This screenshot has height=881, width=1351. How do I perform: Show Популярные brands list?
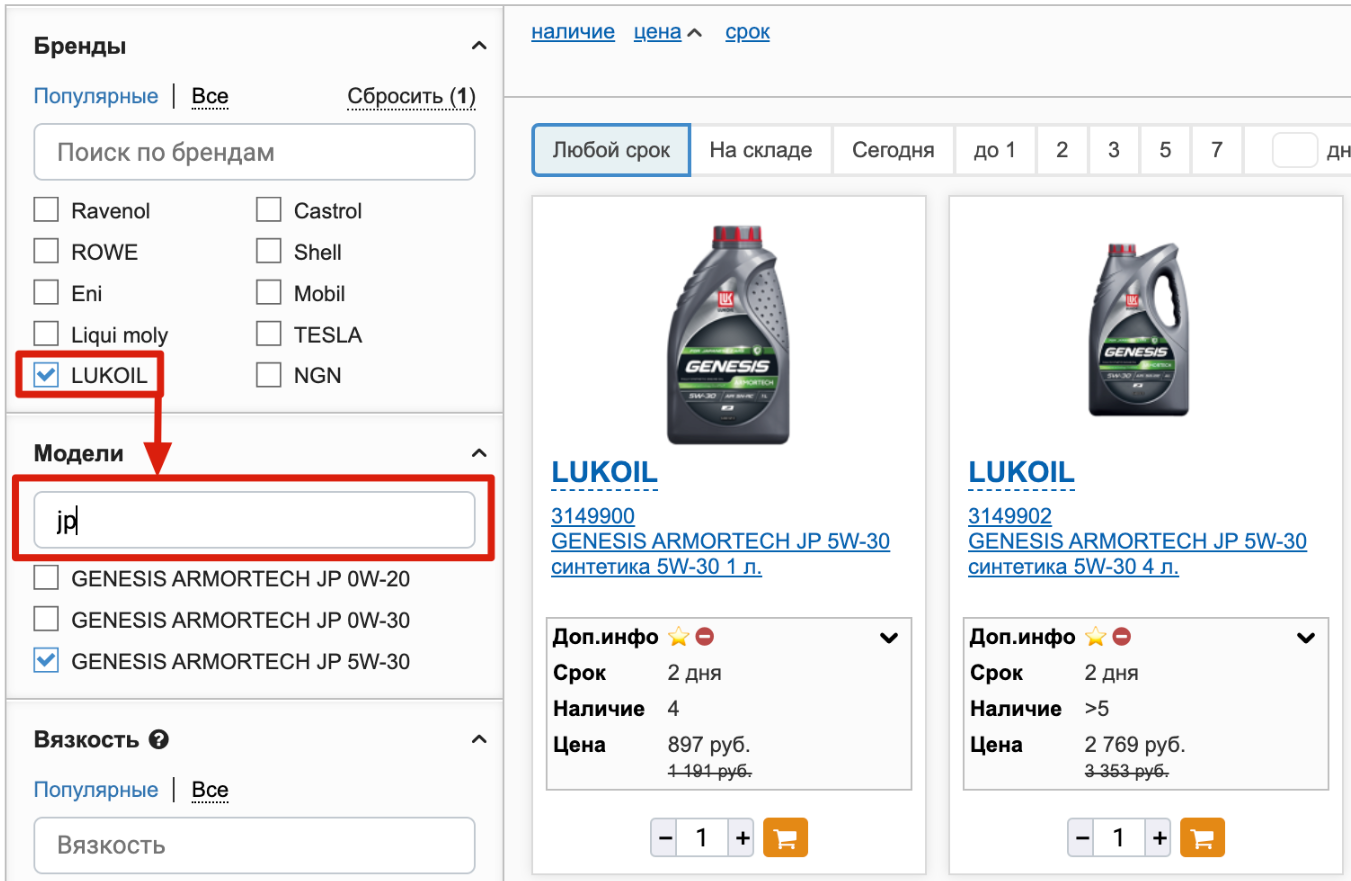(96, 96)
